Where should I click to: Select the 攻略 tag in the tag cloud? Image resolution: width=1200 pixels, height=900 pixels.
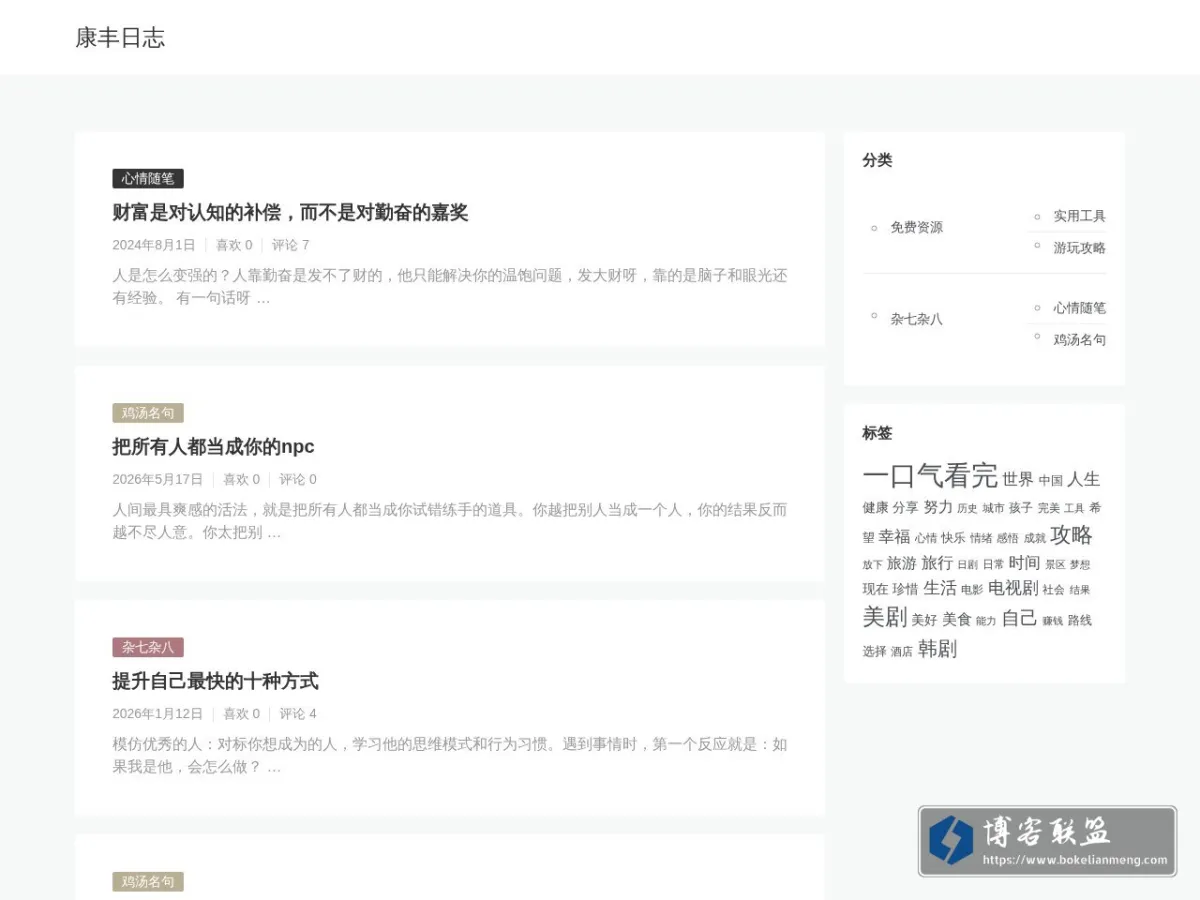pos(1071,535)
